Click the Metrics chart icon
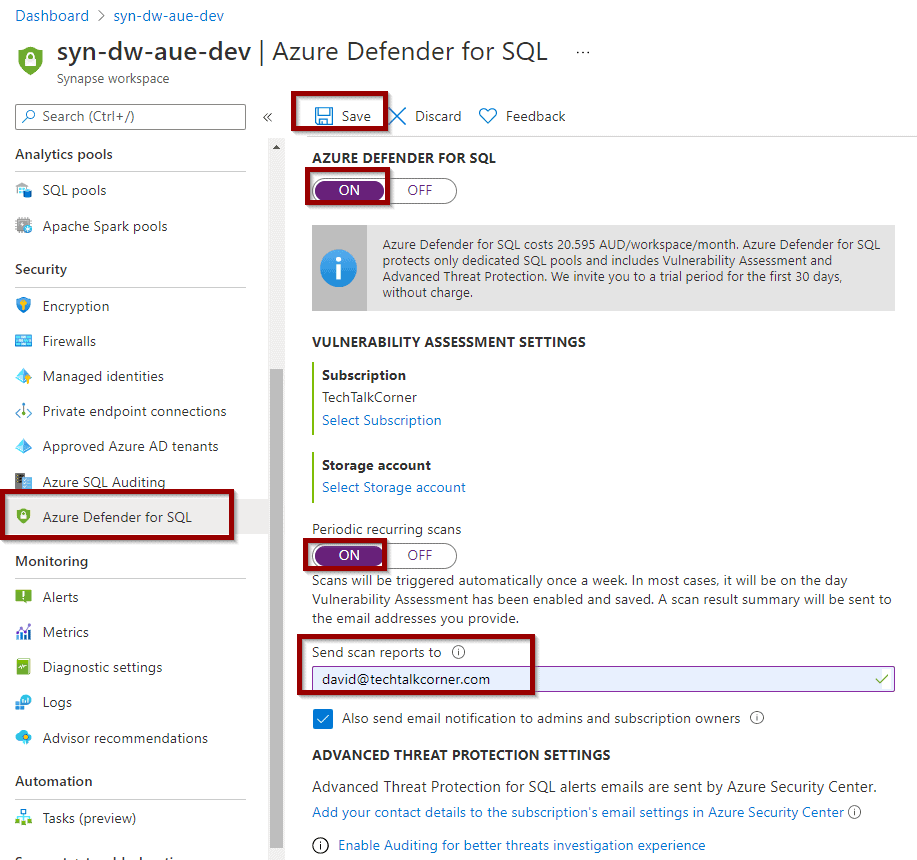The image size is (917, 860). pyautogui.click(x=23, y=632)
